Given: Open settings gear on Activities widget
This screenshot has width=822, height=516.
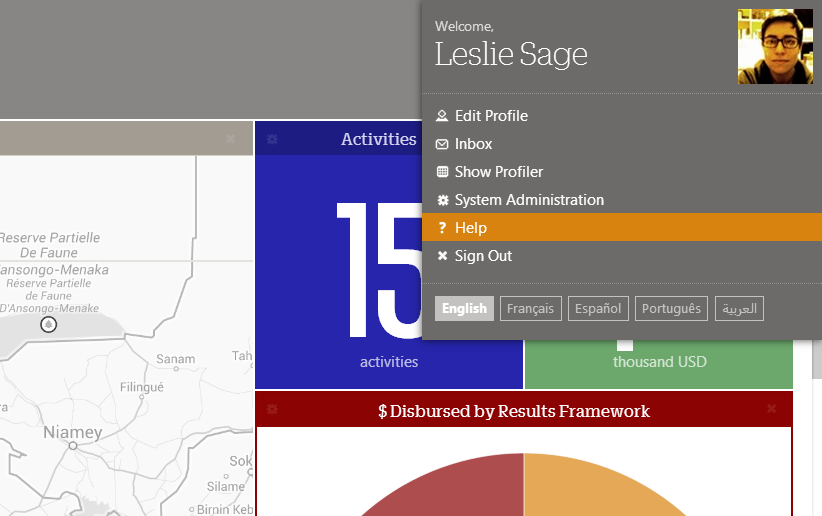Looking at the screenshot, I should 272,139.
